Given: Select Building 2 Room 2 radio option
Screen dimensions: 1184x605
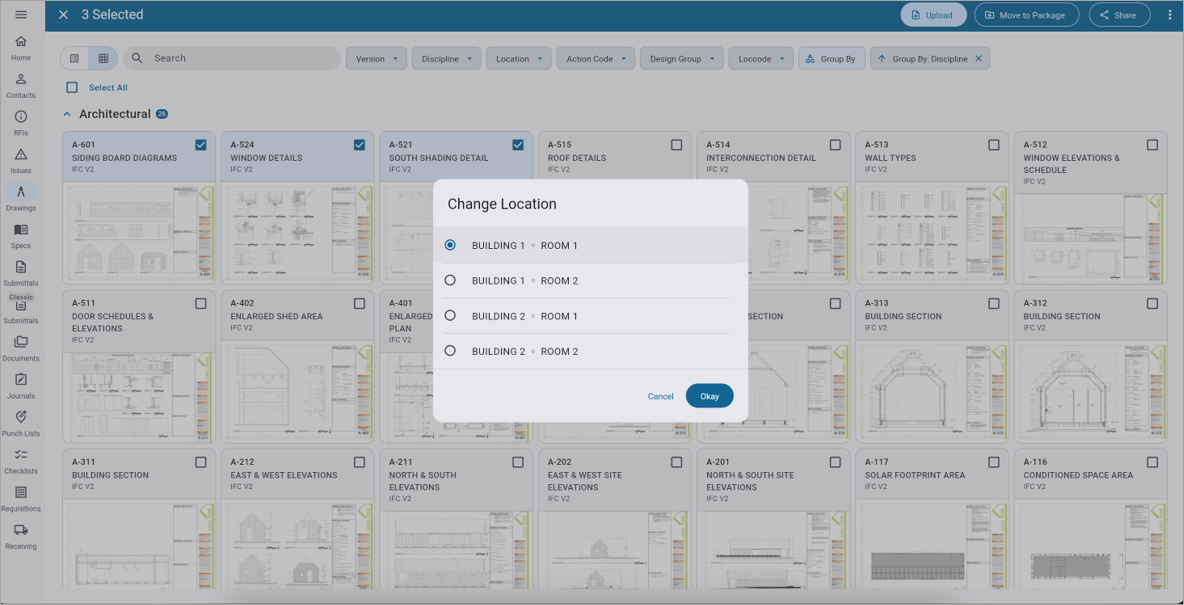Looking at the screenshot, I should (450, 350).
